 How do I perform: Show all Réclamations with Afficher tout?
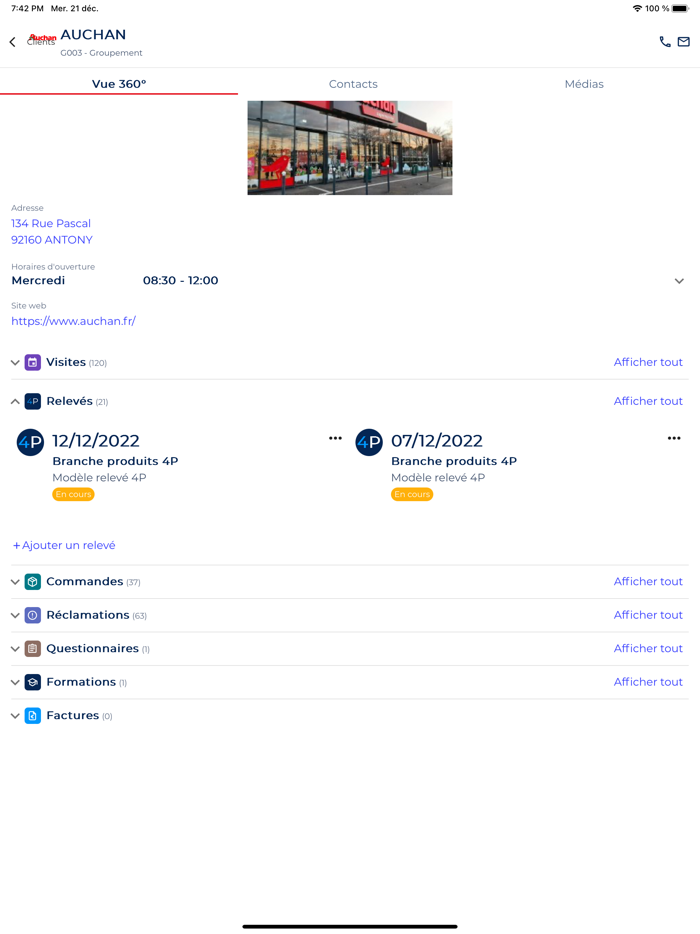point(648,615)
